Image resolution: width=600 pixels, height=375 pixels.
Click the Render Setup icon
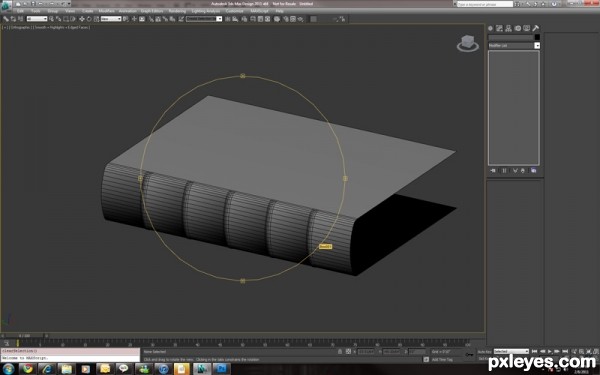[x=285, y=19]
